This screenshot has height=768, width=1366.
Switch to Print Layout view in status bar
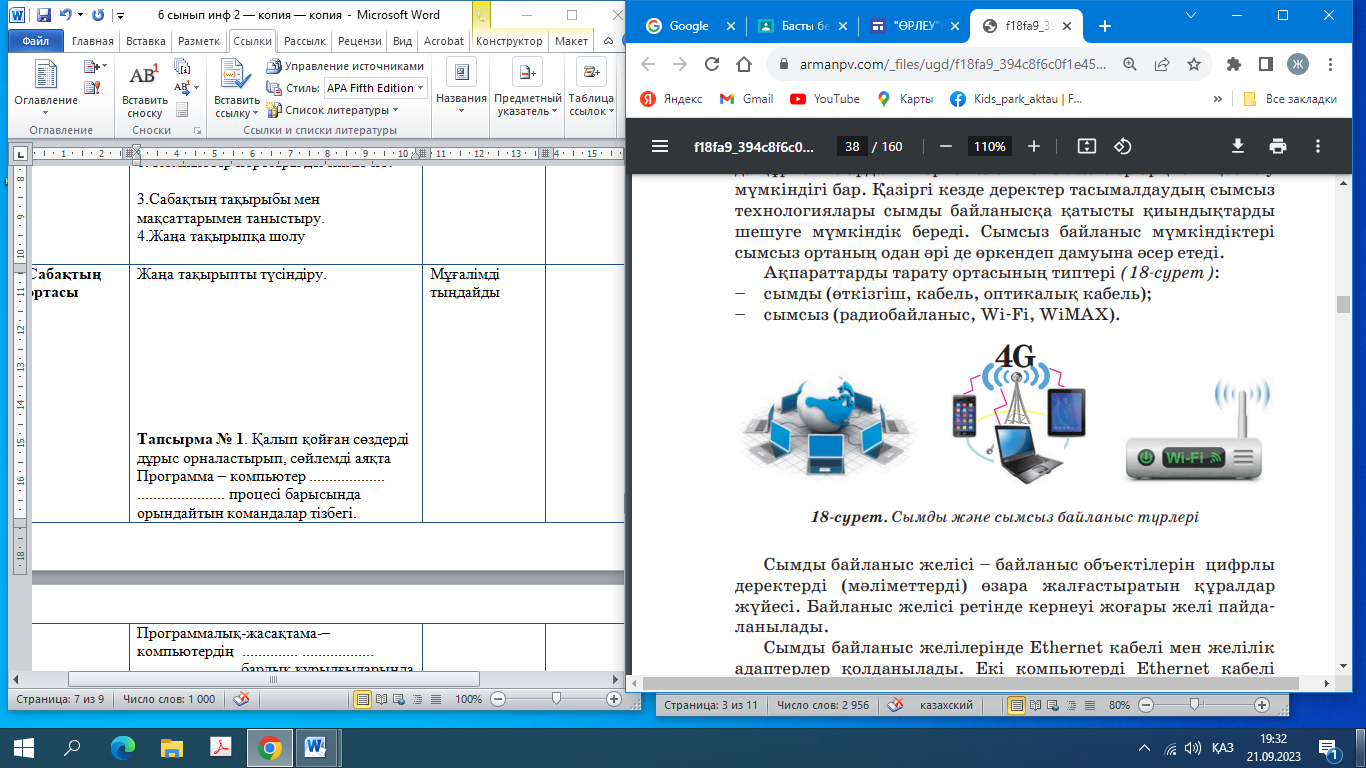(363, 700)
